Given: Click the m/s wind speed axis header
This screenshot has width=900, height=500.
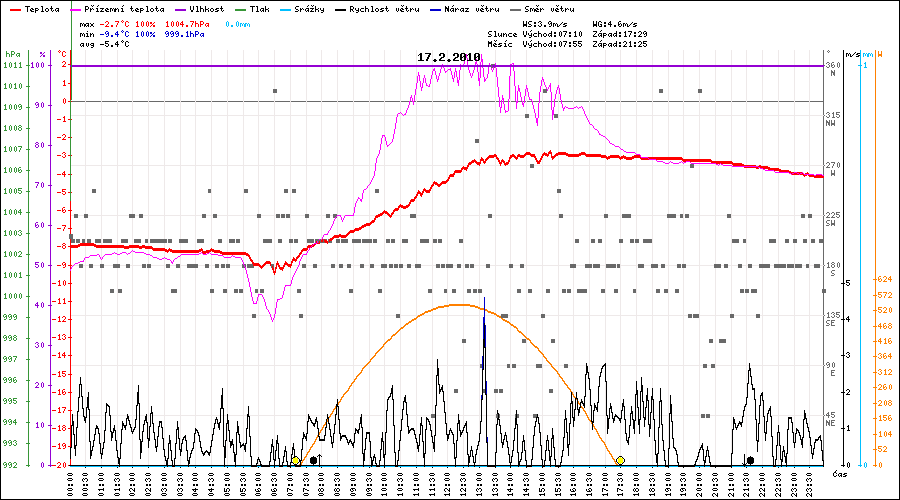Looking at the screenshot, I should point(851,54).
